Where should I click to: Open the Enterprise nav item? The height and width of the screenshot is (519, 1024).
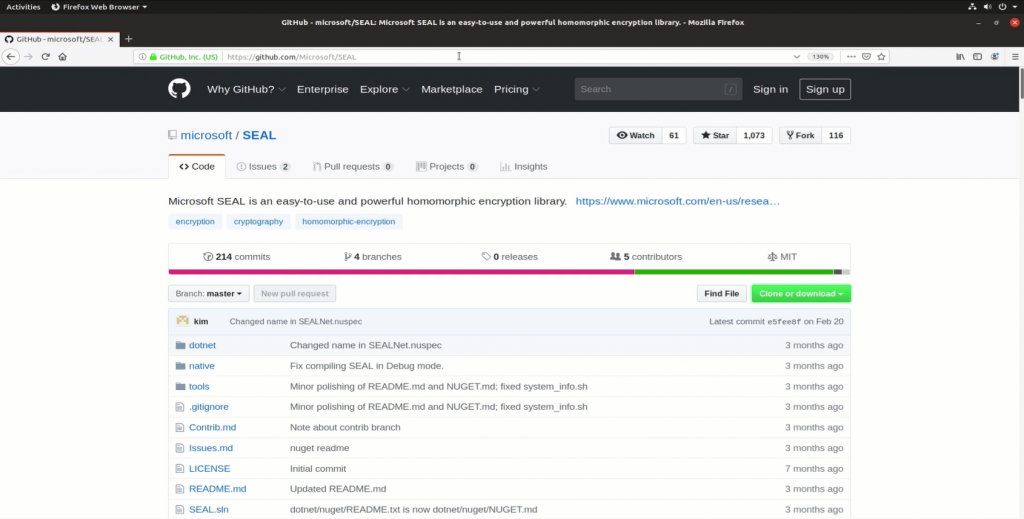323,89
